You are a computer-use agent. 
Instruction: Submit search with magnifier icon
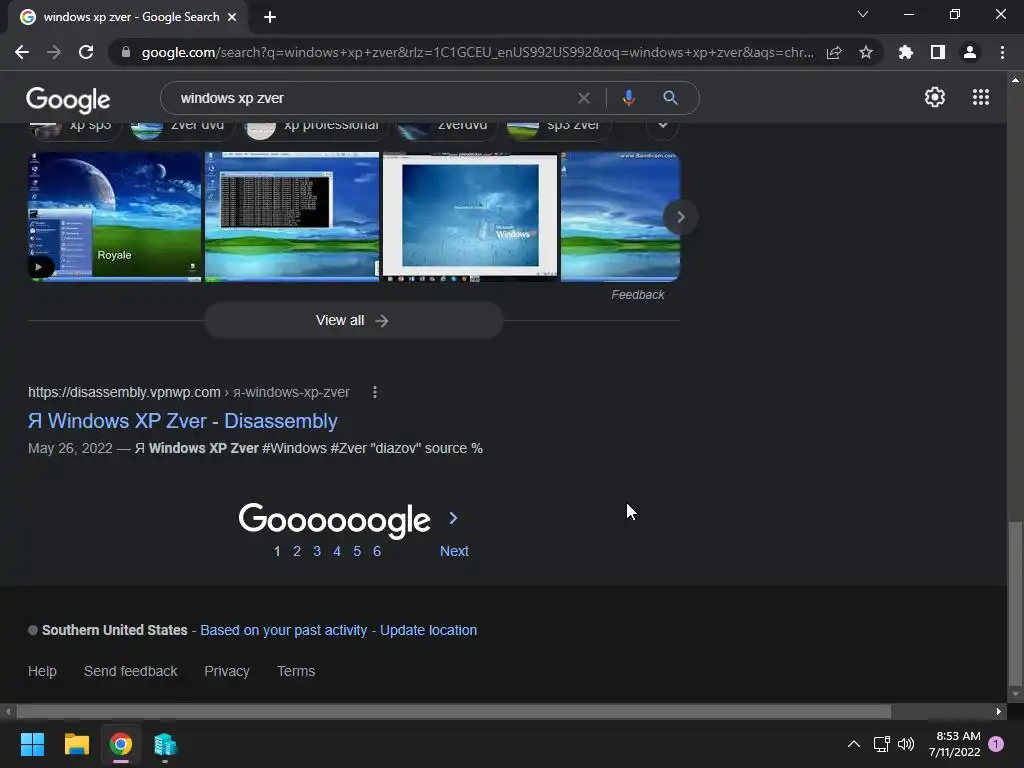pyautogui.click(x=670, y=98)
